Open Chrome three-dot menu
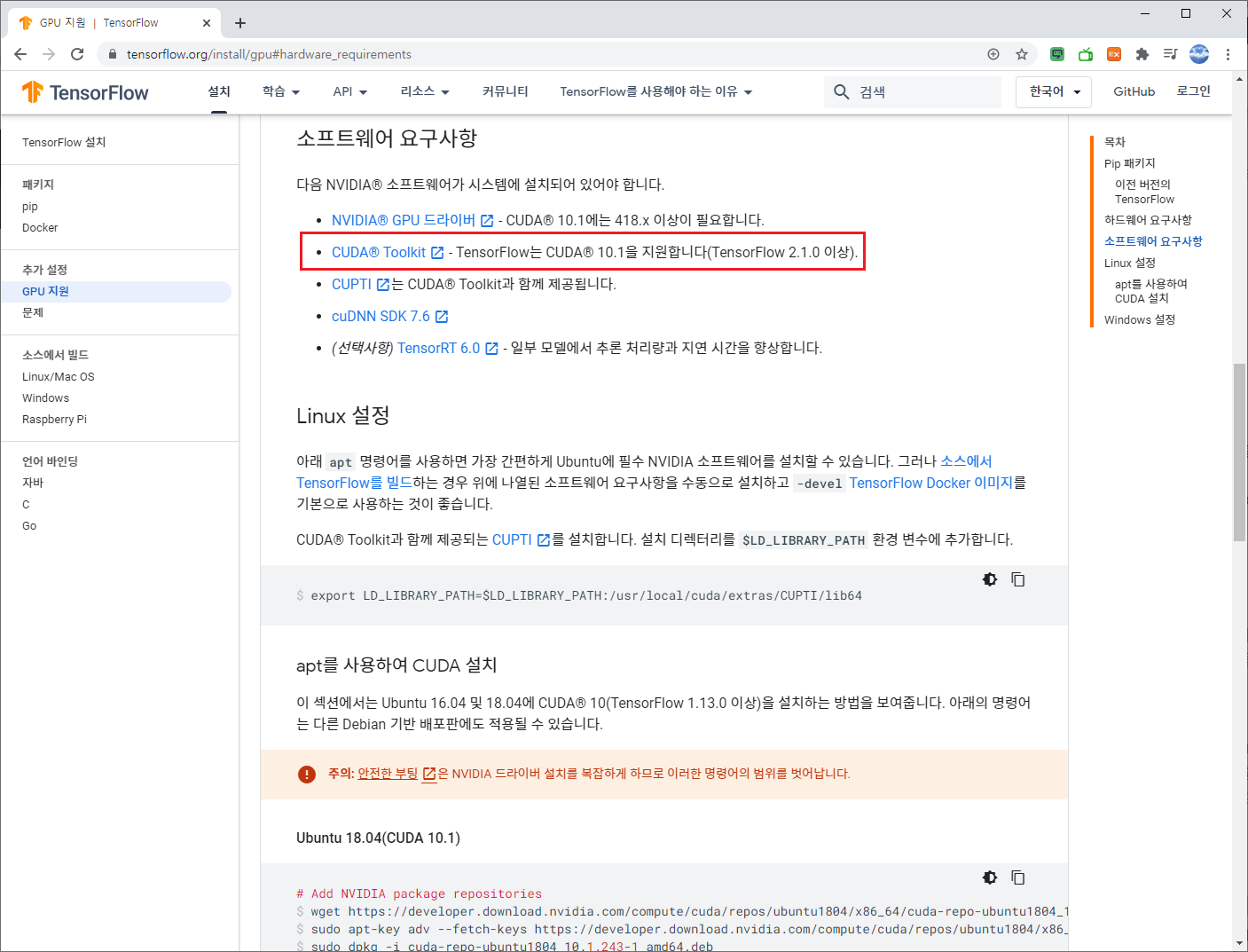 [x=1228, y=54]
